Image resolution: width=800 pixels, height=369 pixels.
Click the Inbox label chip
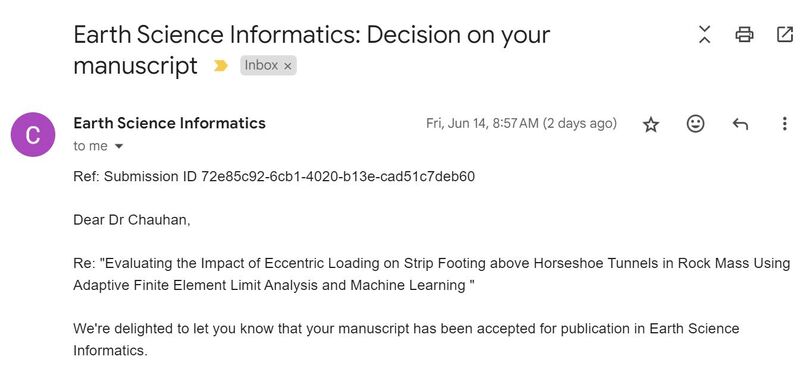(x=268, y=66)
